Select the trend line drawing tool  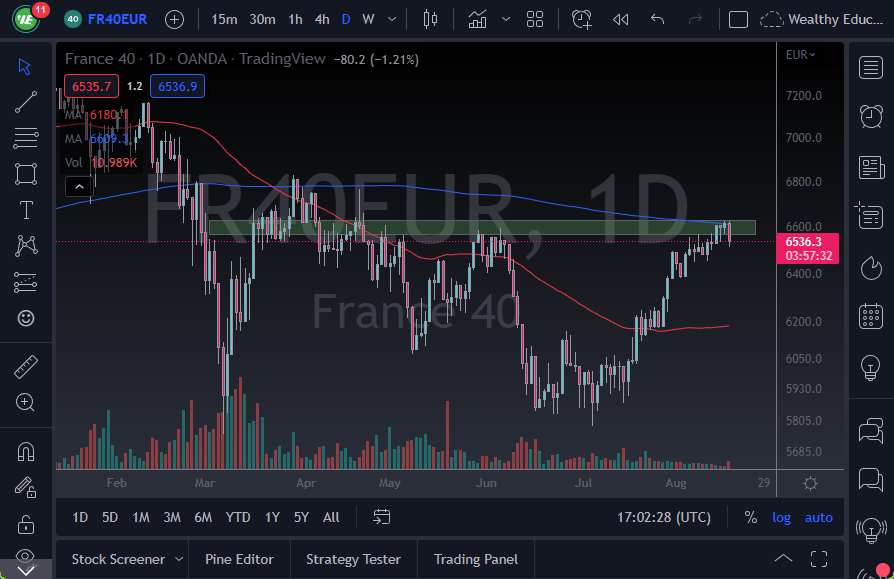25,102
